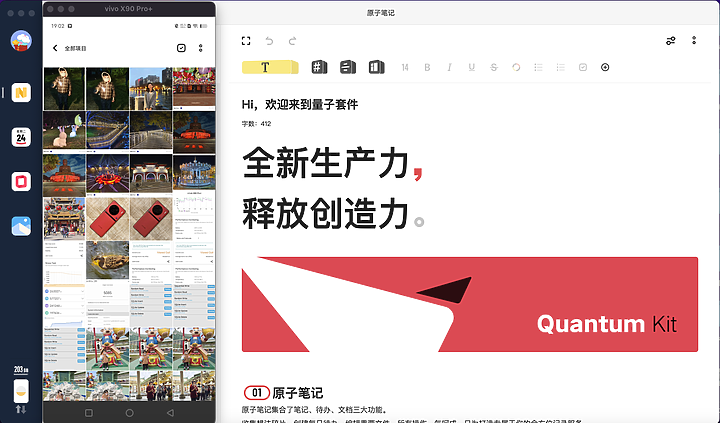The height and width of the screenshot is (423, 720).
Task: Click the heading 释放创造力
Action: 332,214
